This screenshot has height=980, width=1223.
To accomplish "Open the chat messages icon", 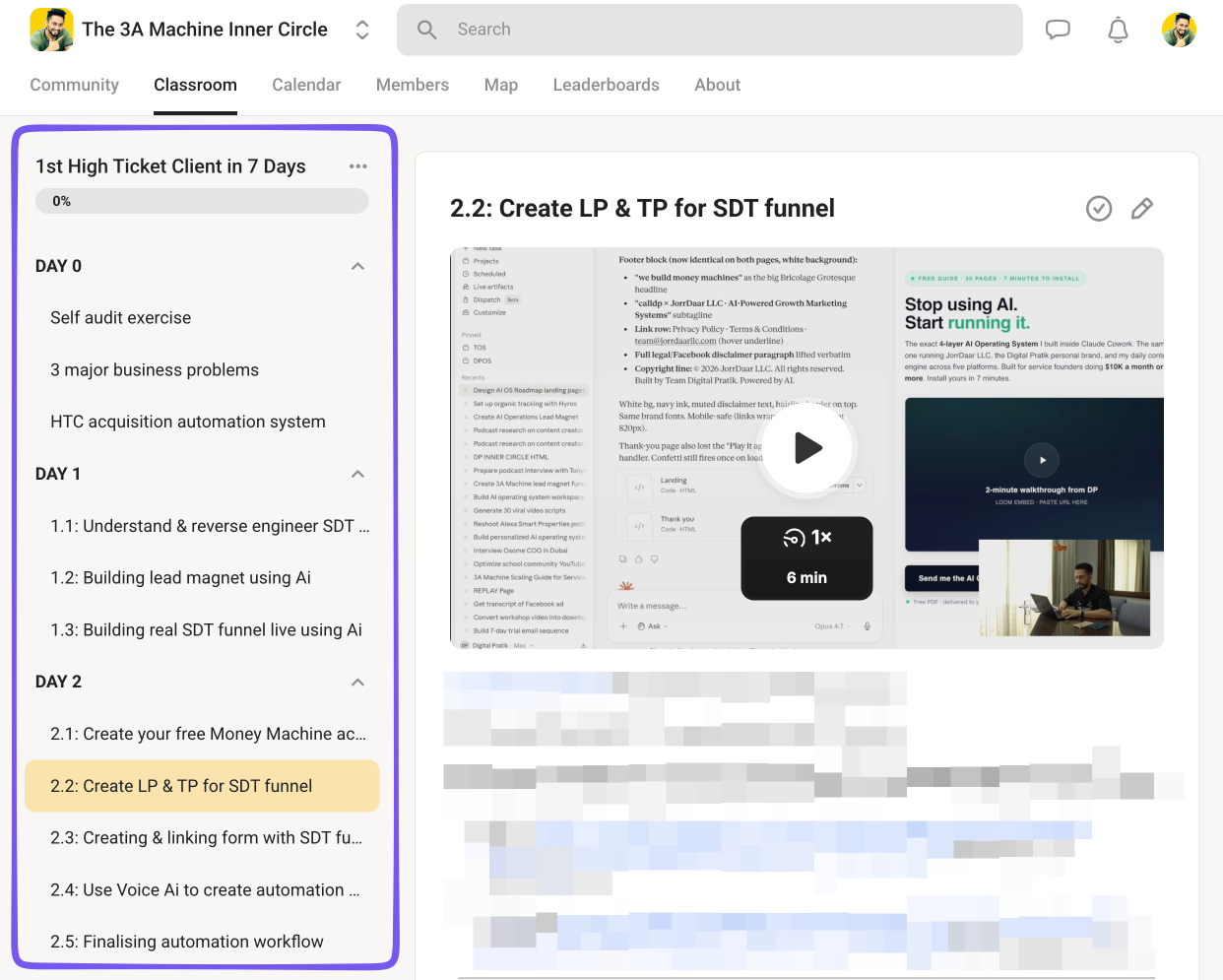I will pyautogui.click(x=1058, y=30).
